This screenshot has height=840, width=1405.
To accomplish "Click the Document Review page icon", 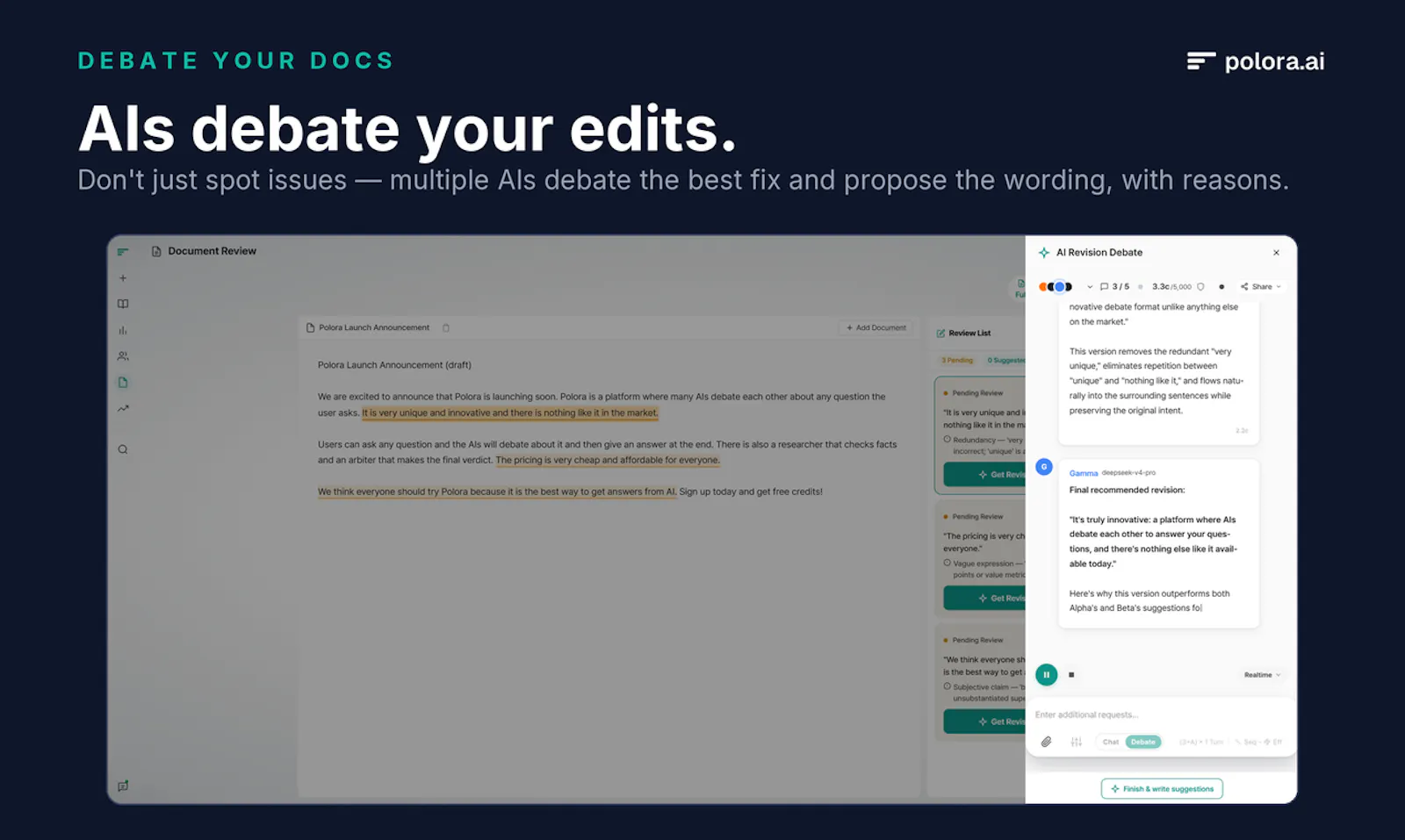I will point(156,251).
